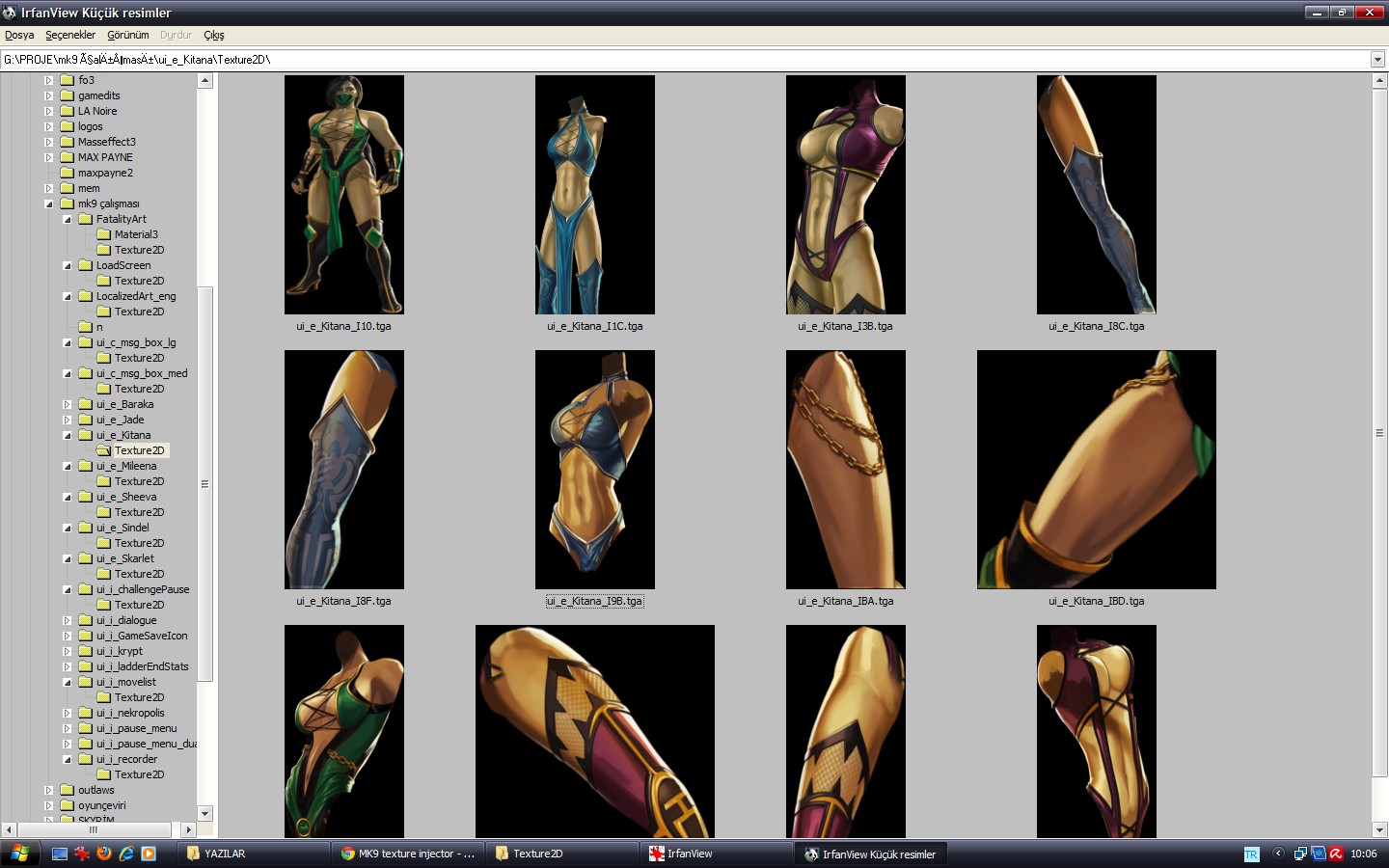The image size is (1389, 868).
Task: Expand the ui_e_Baraka folder node
Action: [x=68, y=404]
